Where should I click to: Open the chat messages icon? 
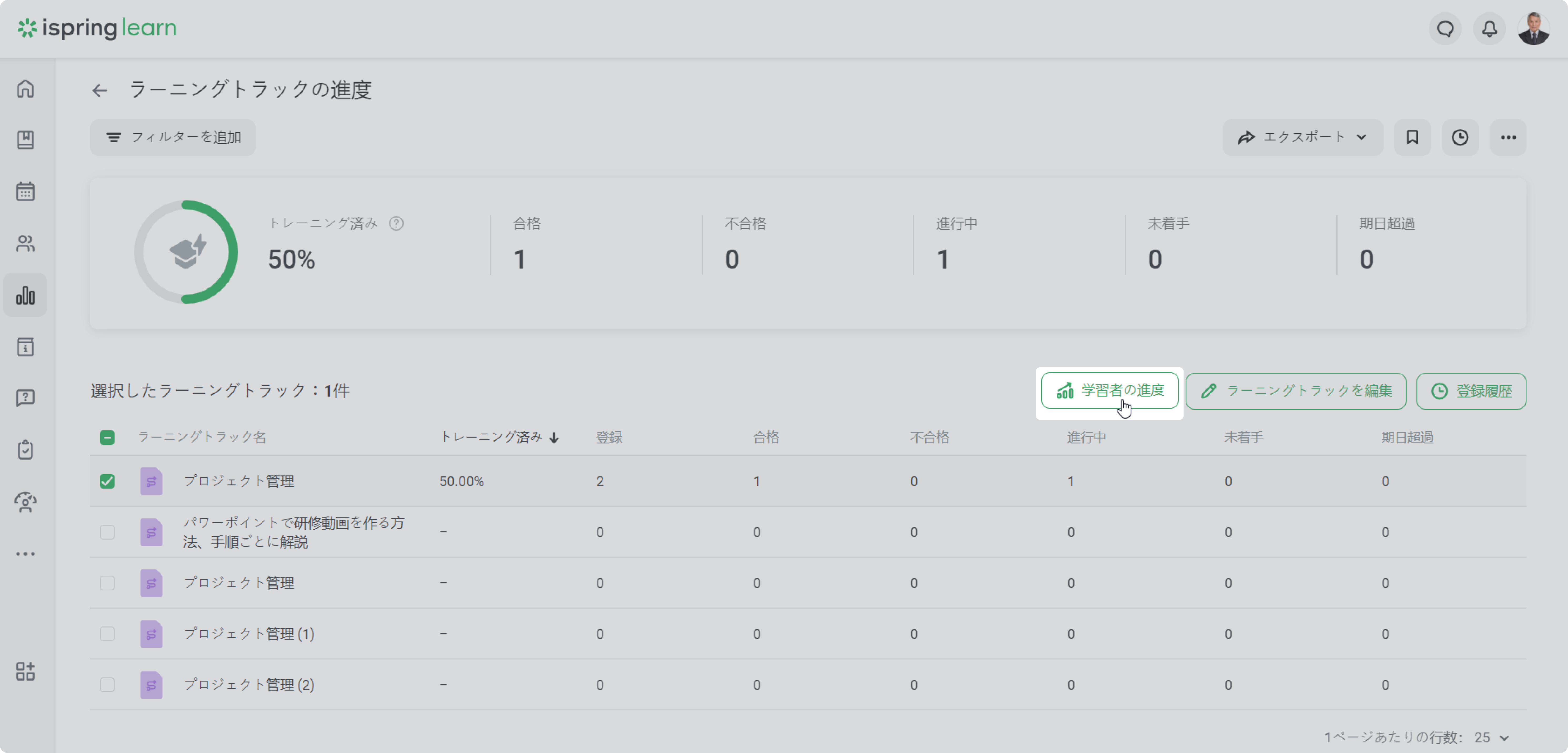(1445, 29)
